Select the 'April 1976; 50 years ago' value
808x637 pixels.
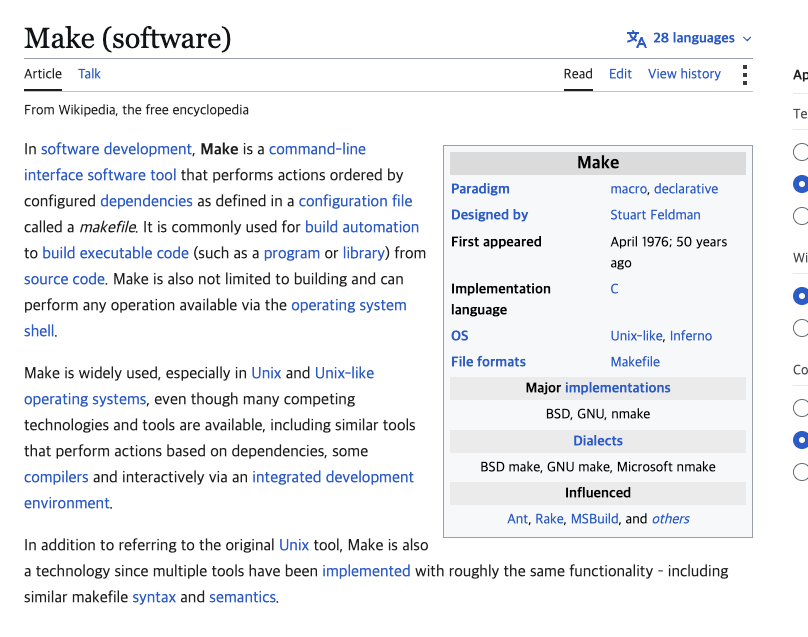668,253
